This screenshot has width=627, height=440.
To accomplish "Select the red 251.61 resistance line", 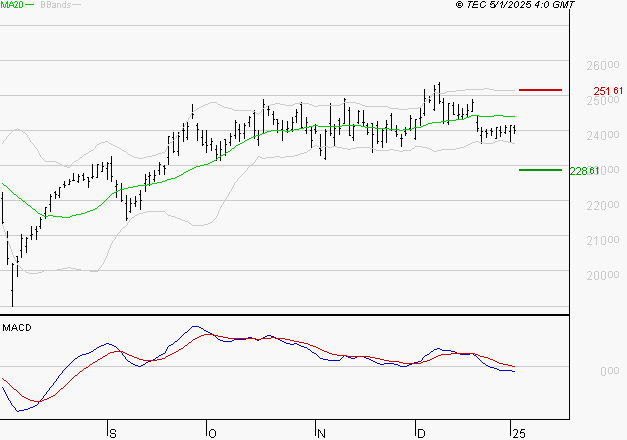I will click(x=540, y=90).
